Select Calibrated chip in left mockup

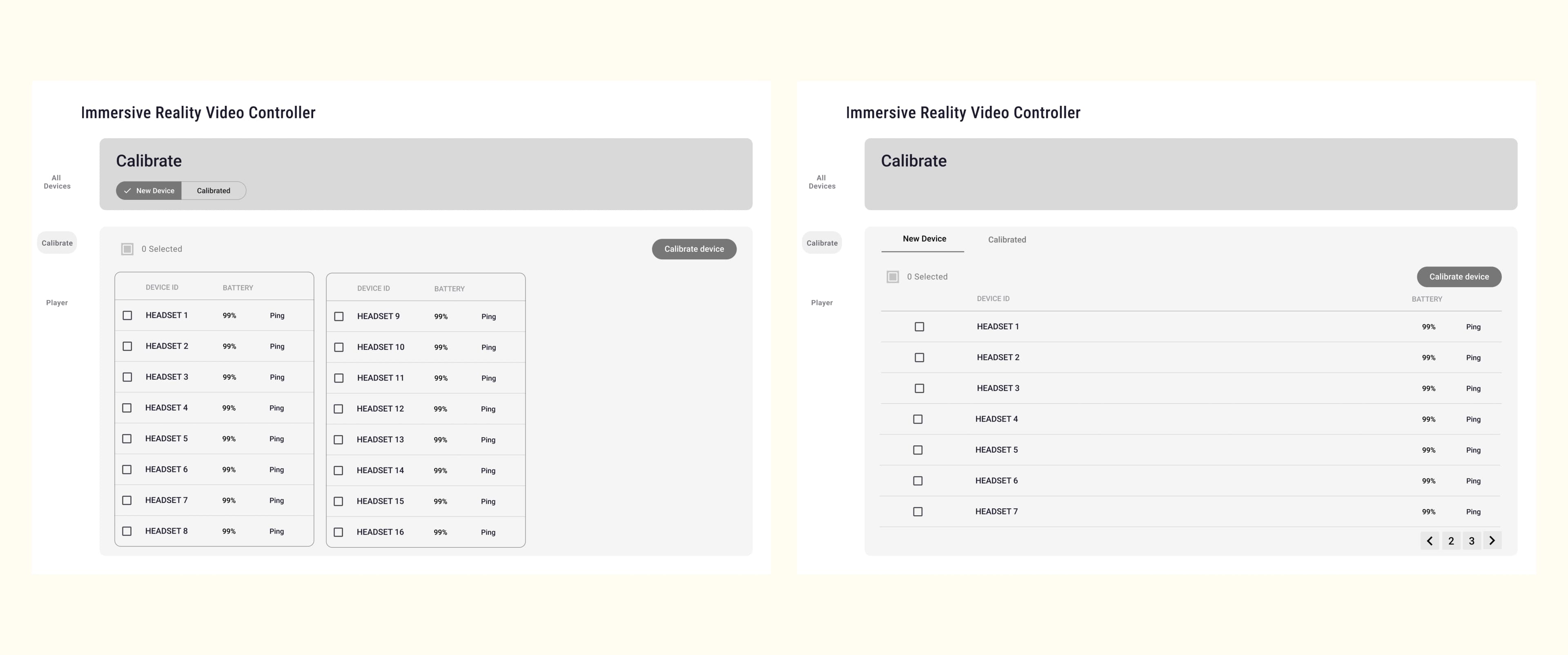point(214,191)
